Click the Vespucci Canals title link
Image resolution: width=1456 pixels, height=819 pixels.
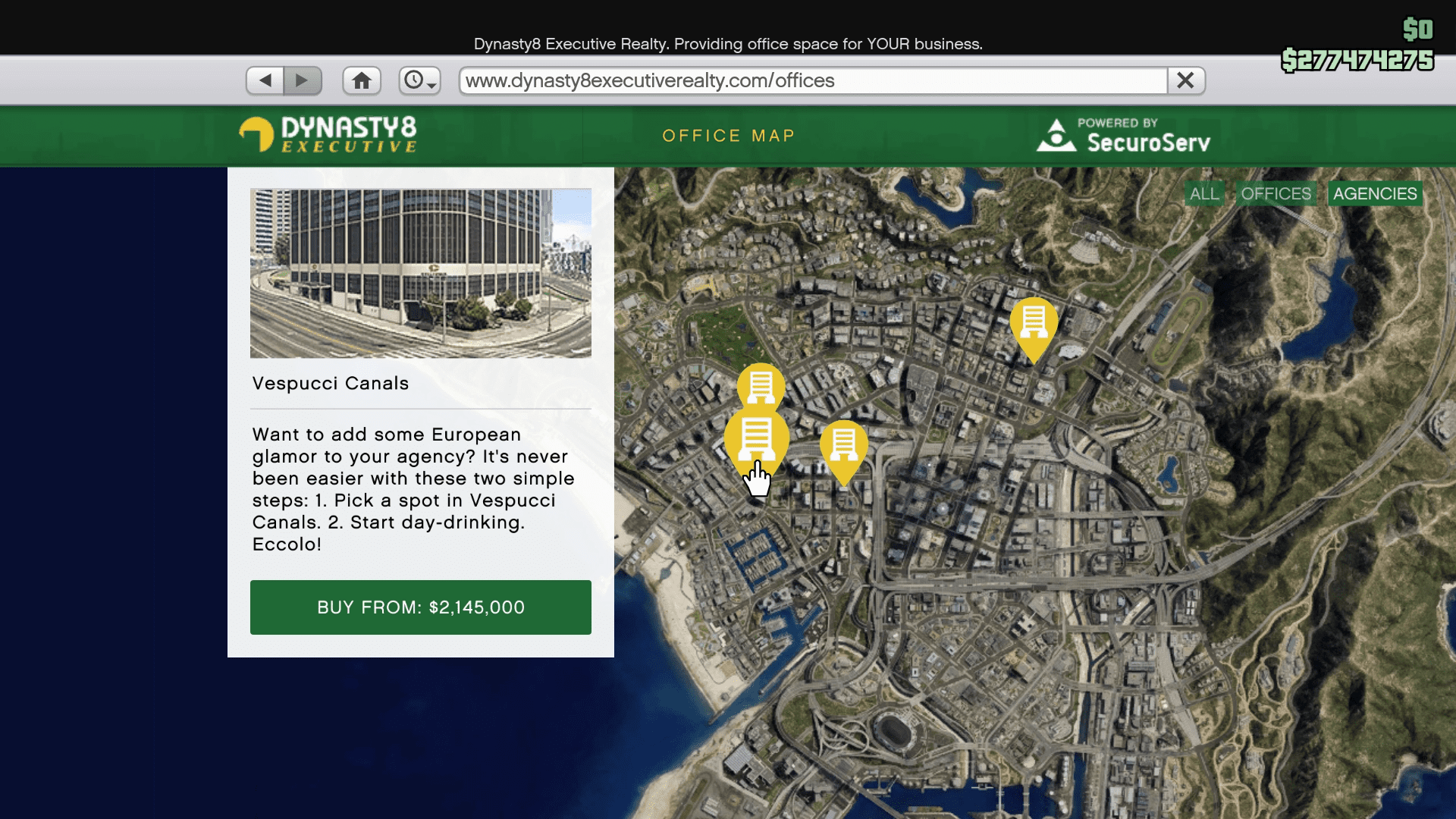330,384
